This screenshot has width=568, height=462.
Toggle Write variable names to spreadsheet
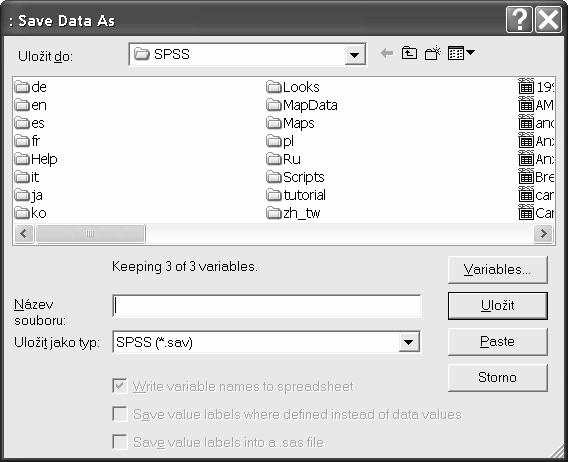coord(120,386)
